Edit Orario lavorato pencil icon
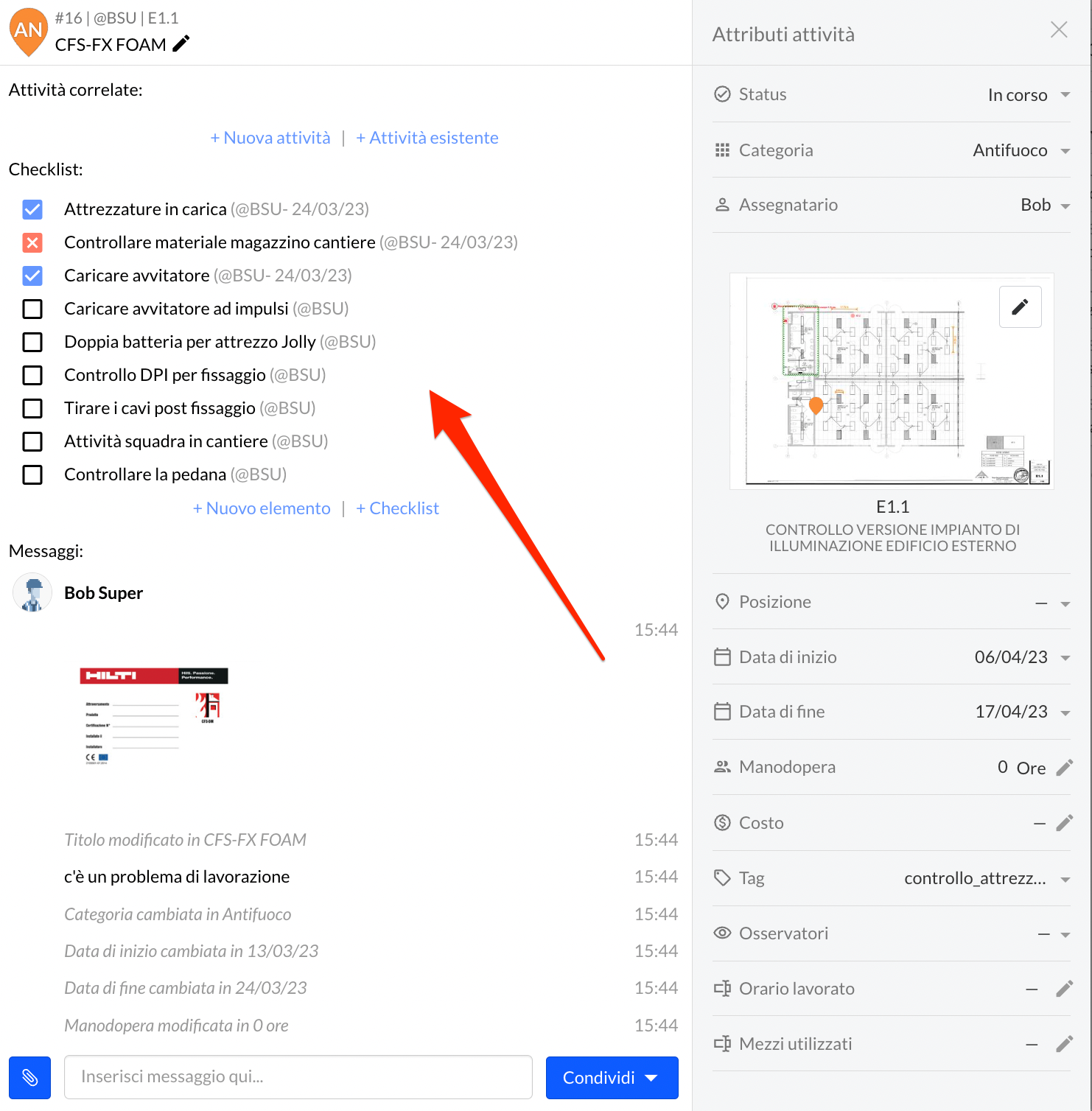 click(x=1064, y=989)
